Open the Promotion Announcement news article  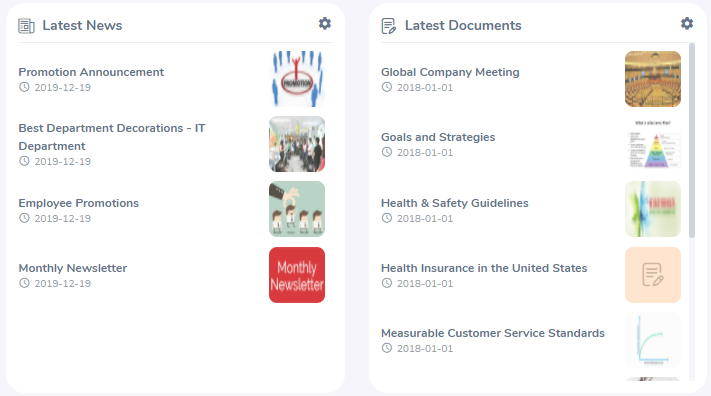coord(91,72)
